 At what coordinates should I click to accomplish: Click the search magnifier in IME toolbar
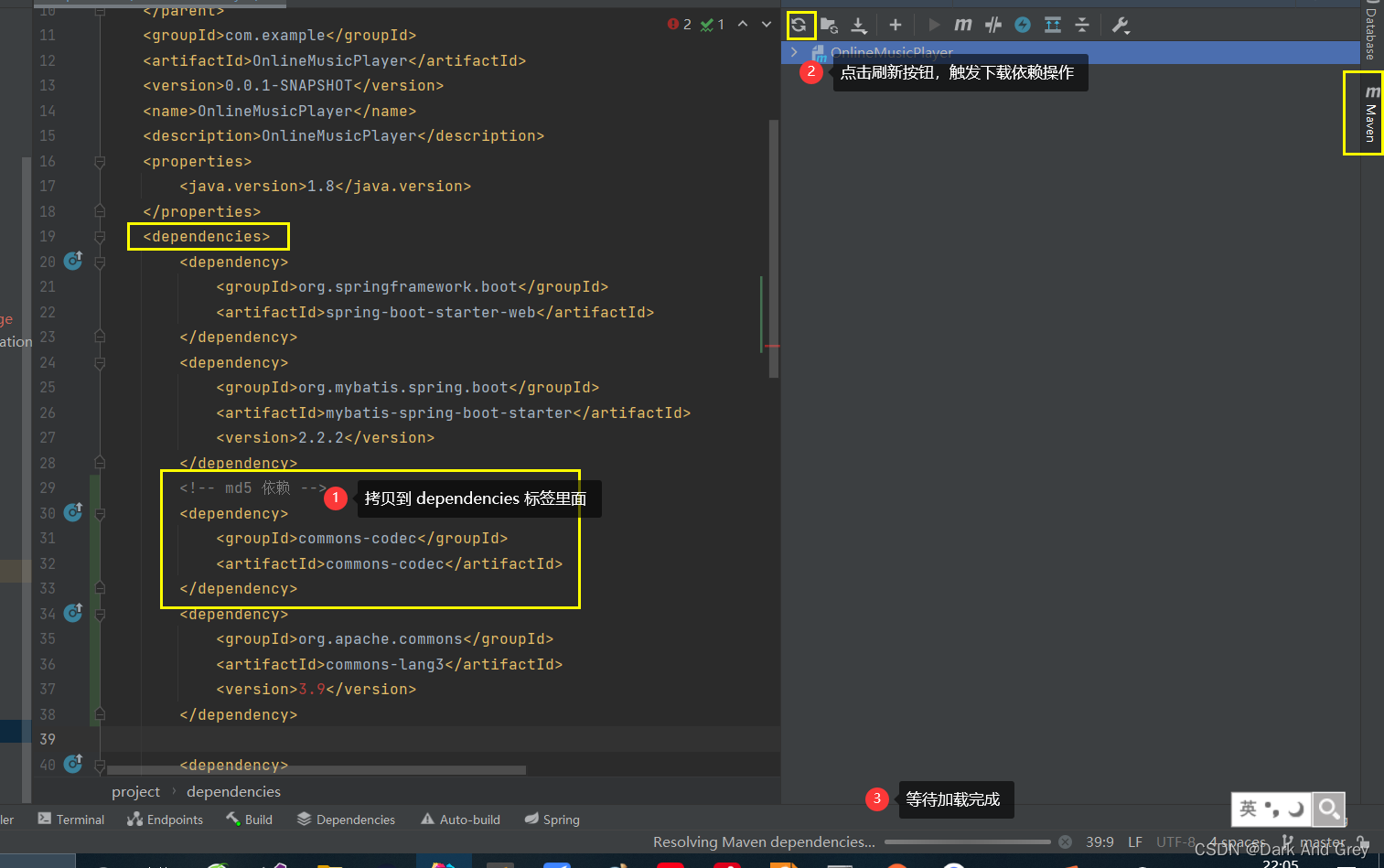click(x=1328, y=809)
